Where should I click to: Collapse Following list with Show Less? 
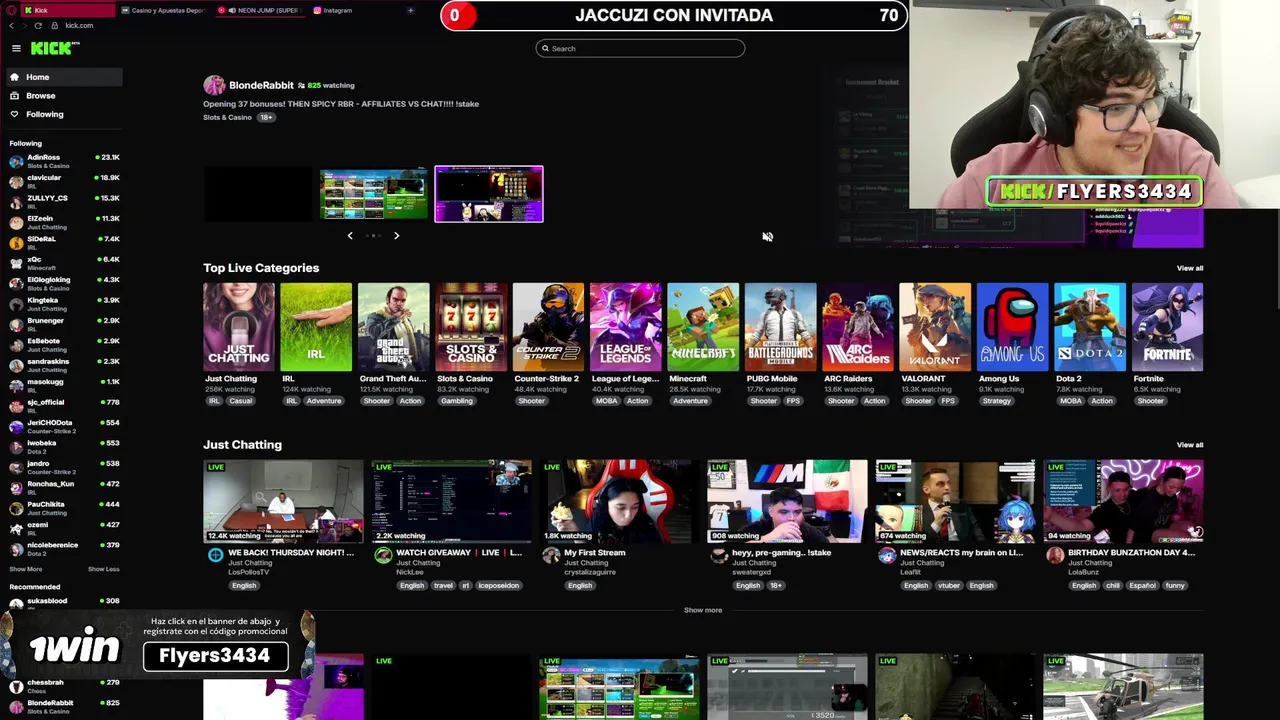(104, 569)
